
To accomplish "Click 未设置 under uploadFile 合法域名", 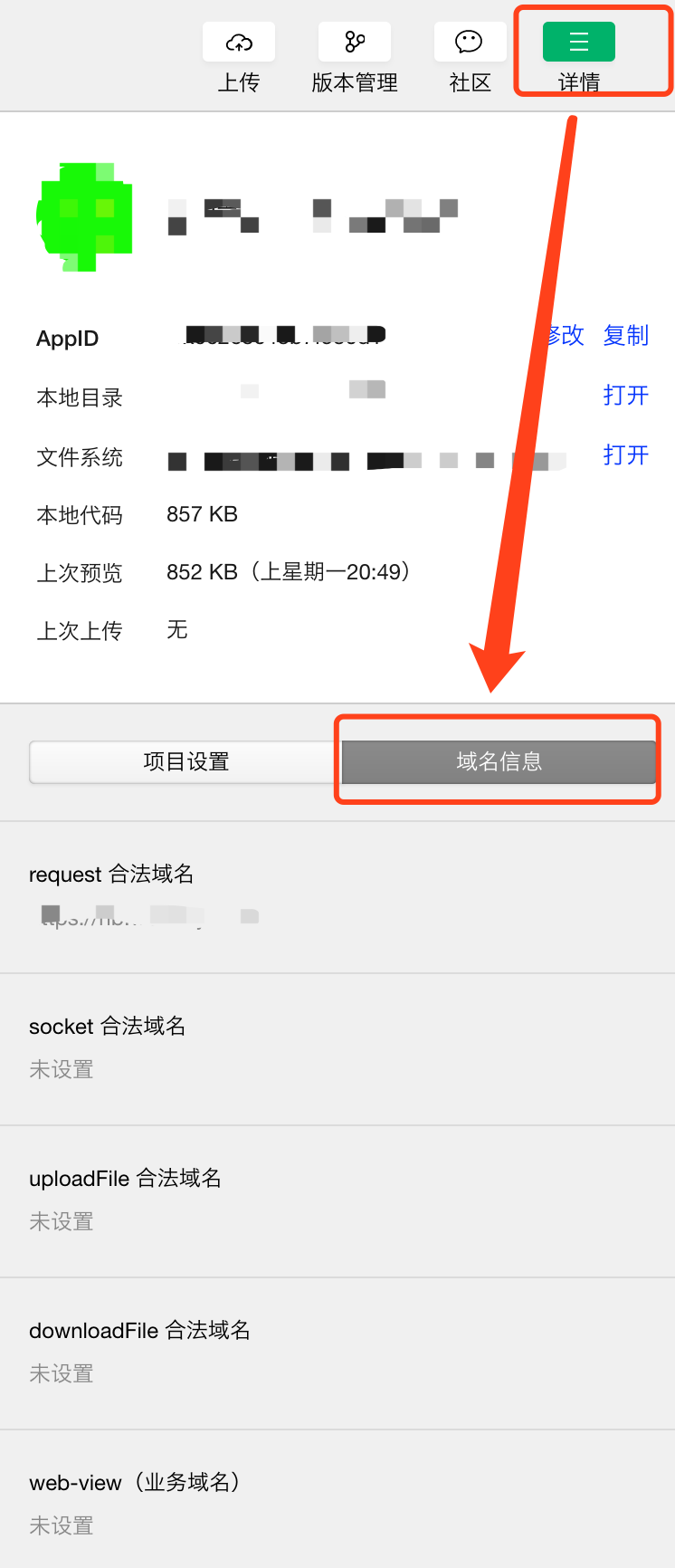I will pyautogui.click(x=62, y=1221).
